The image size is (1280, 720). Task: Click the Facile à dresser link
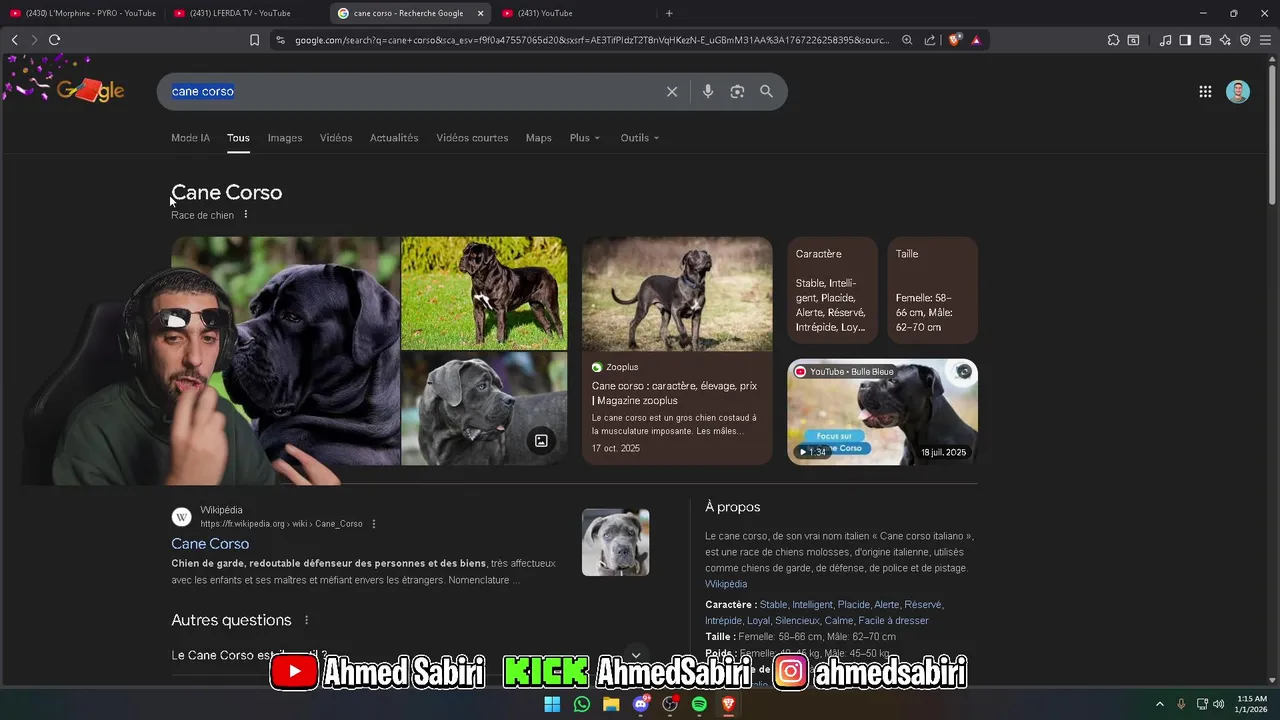tap(893, 621)
